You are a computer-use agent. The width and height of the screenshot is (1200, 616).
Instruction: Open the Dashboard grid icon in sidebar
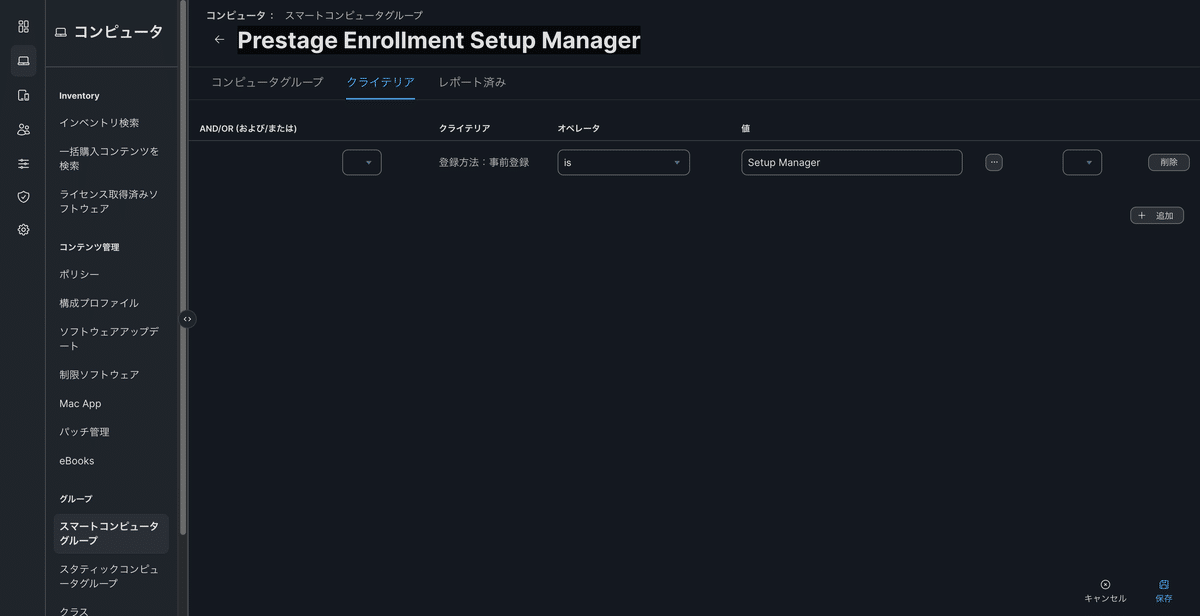point(22,26)
